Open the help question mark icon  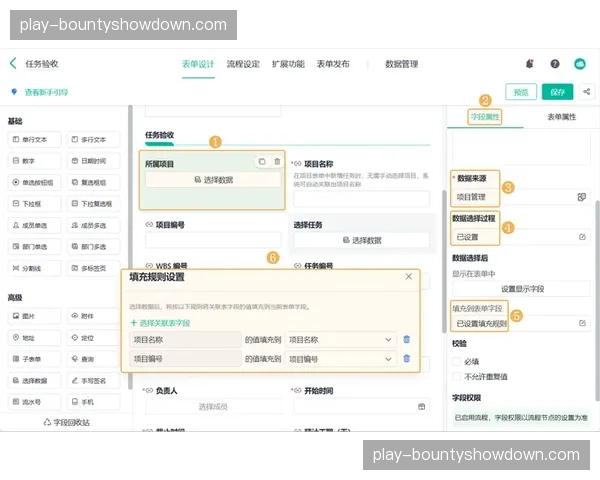pyautogui.click(x=554, y=64)
